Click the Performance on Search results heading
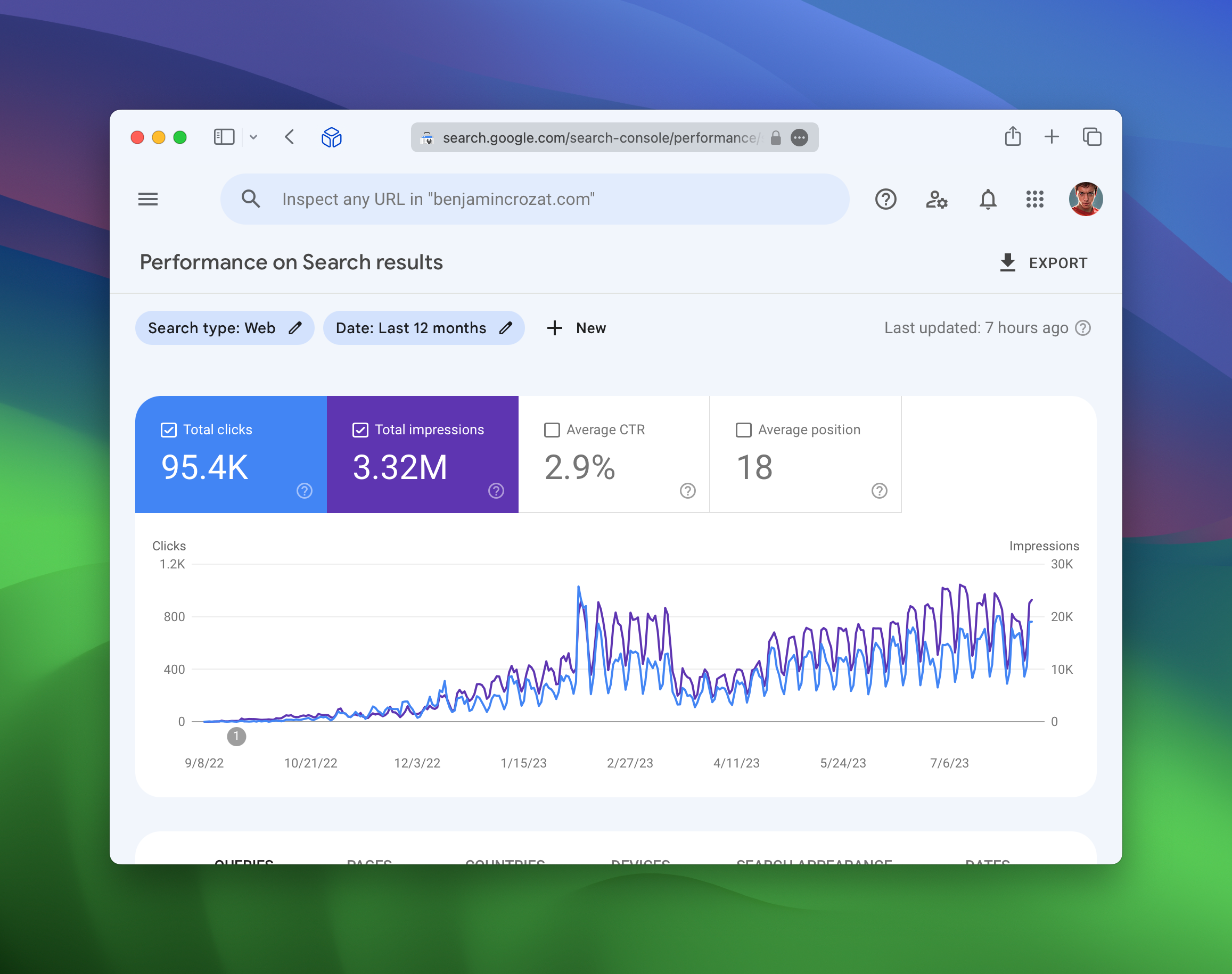The image size is (1232, 974). pyautogui.click(x=291, y=262)
